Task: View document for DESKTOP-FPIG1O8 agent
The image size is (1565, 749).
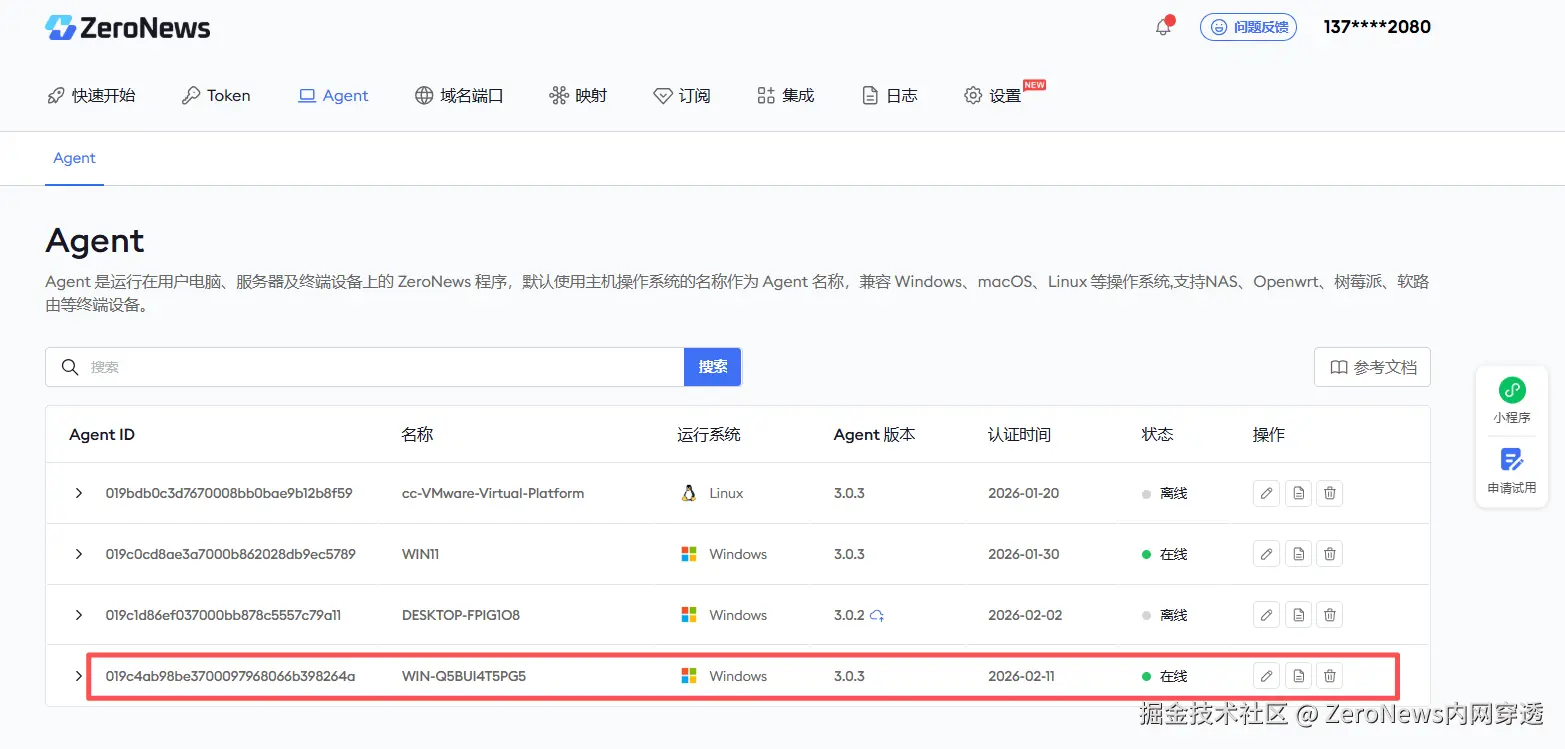Action: click(x=1298, y=615)
